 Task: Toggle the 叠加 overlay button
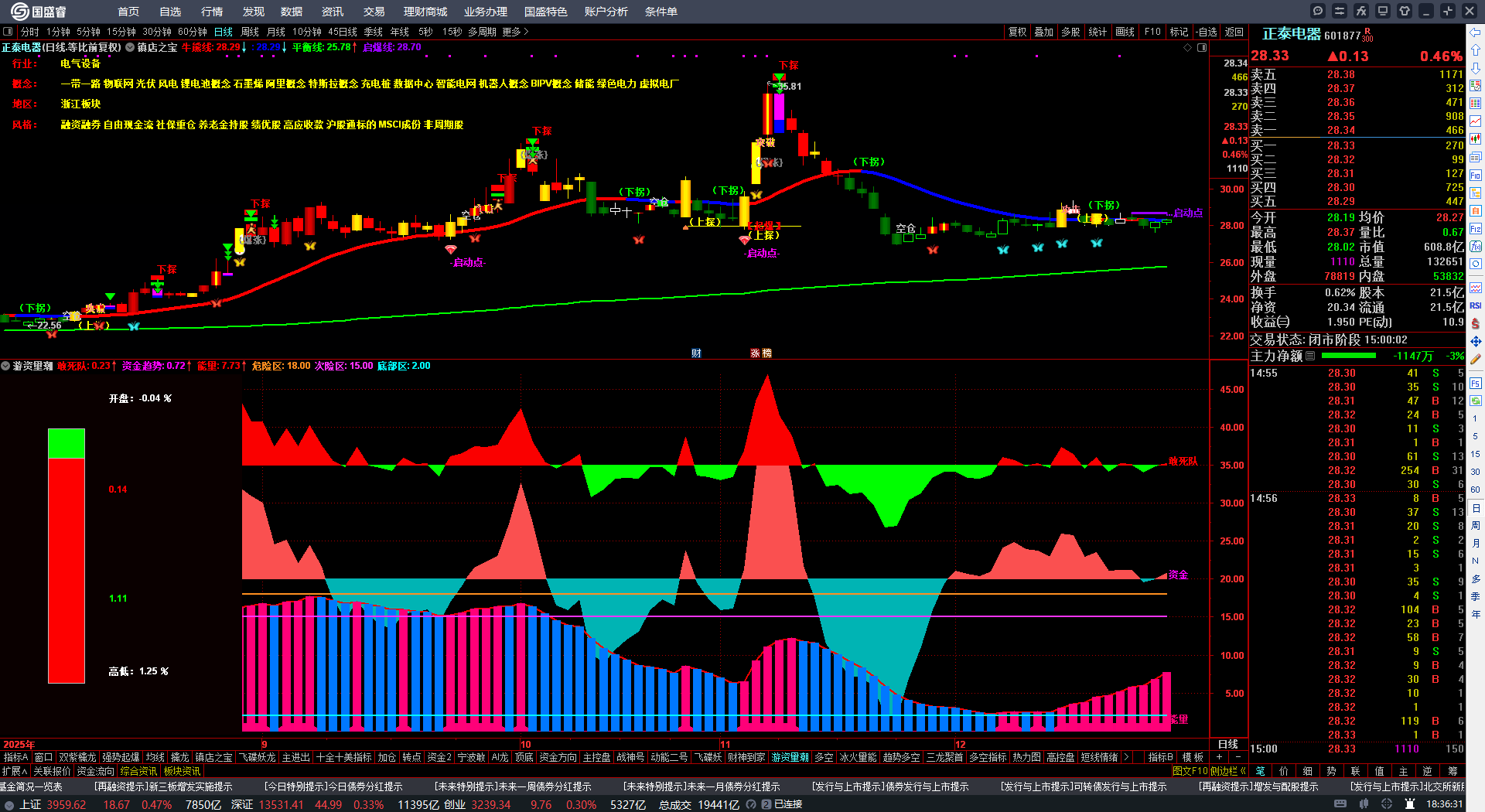1044,32
